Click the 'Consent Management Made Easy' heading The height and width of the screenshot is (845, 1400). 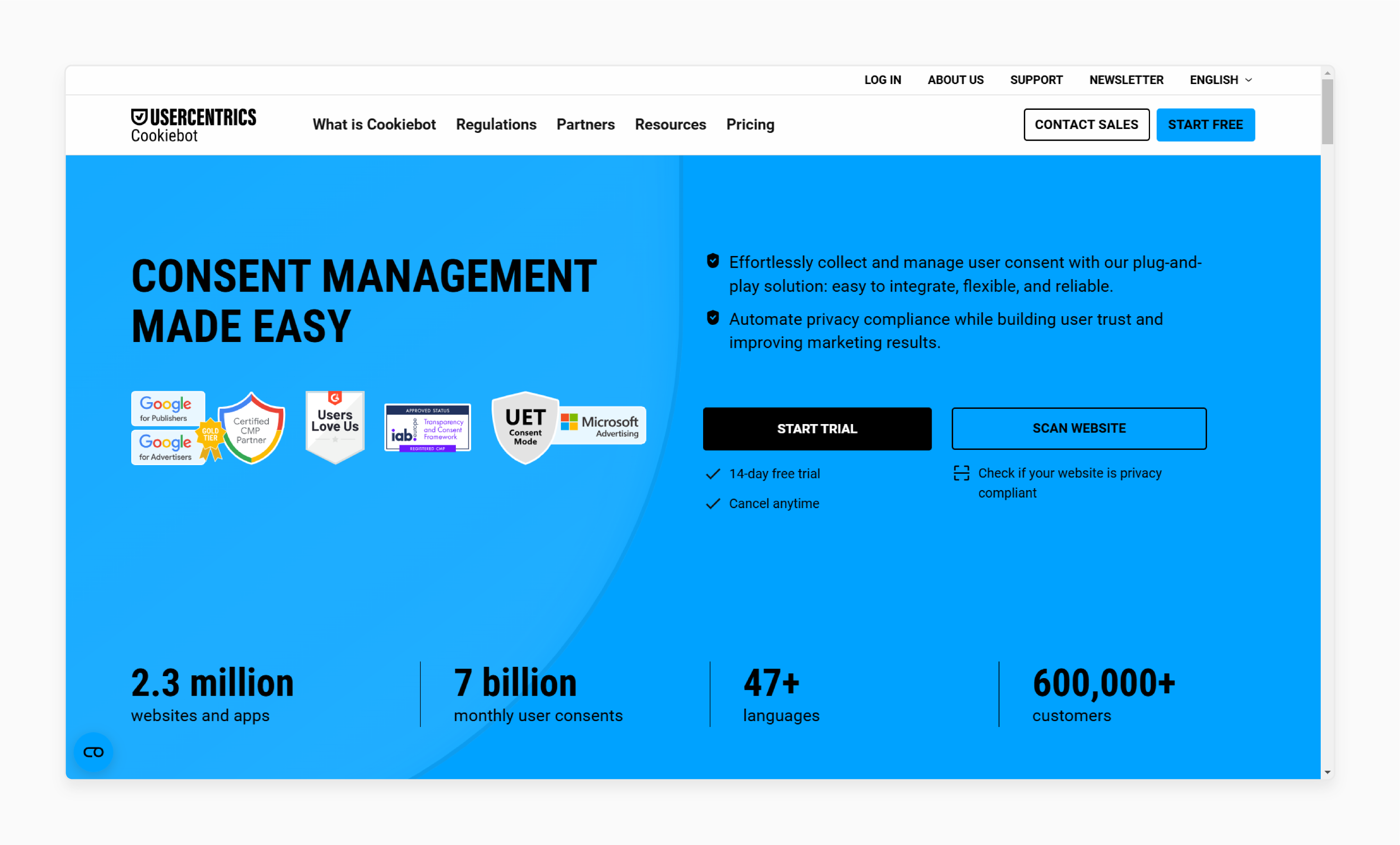[364, 301]
